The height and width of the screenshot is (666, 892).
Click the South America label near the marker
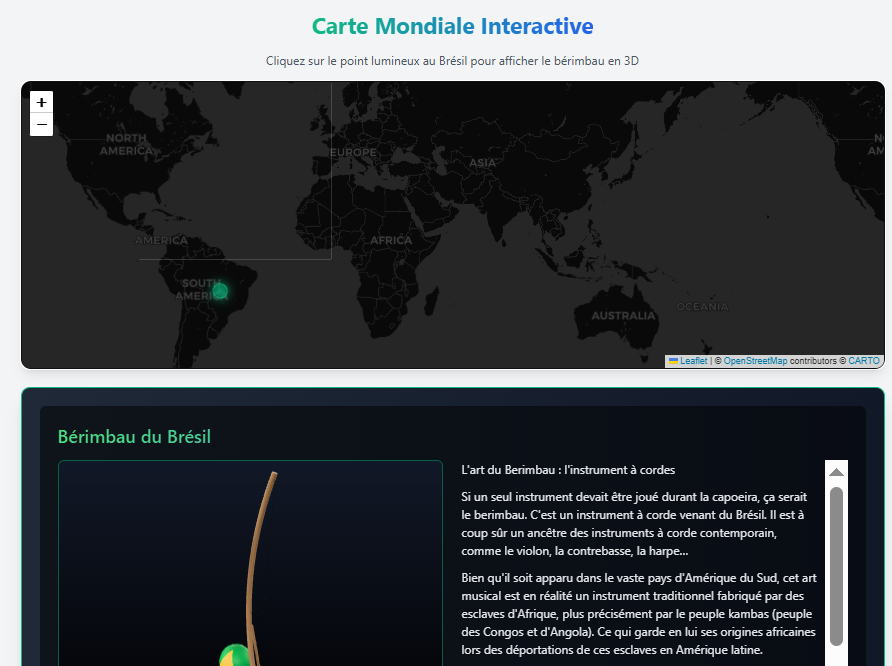203,288
